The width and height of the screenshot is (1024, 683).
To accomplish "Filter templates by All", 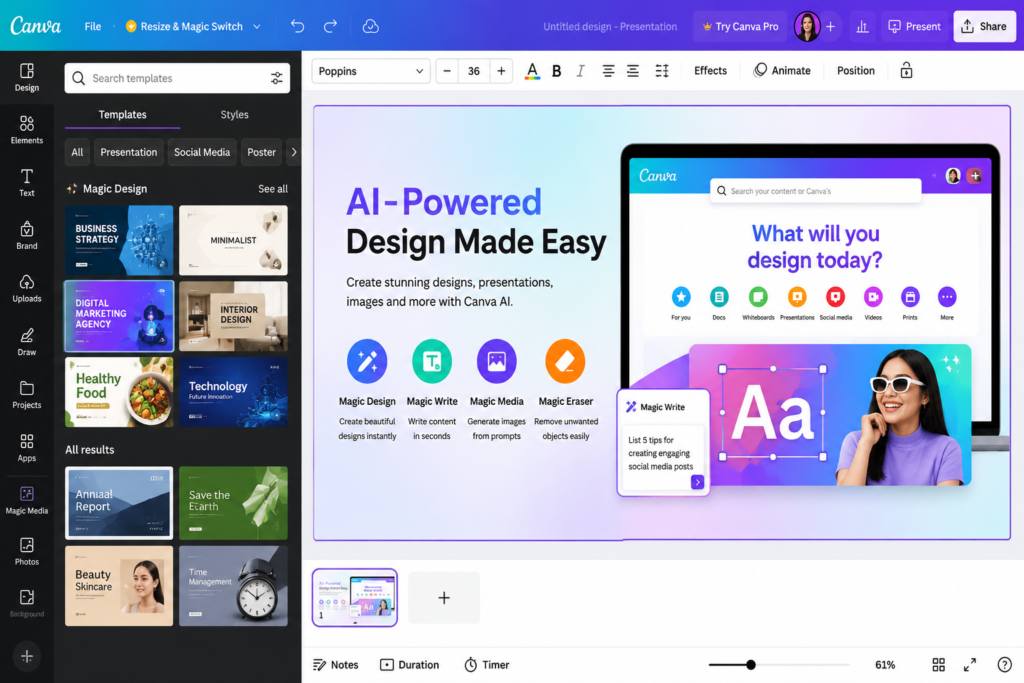I will (x=77, y=152).
